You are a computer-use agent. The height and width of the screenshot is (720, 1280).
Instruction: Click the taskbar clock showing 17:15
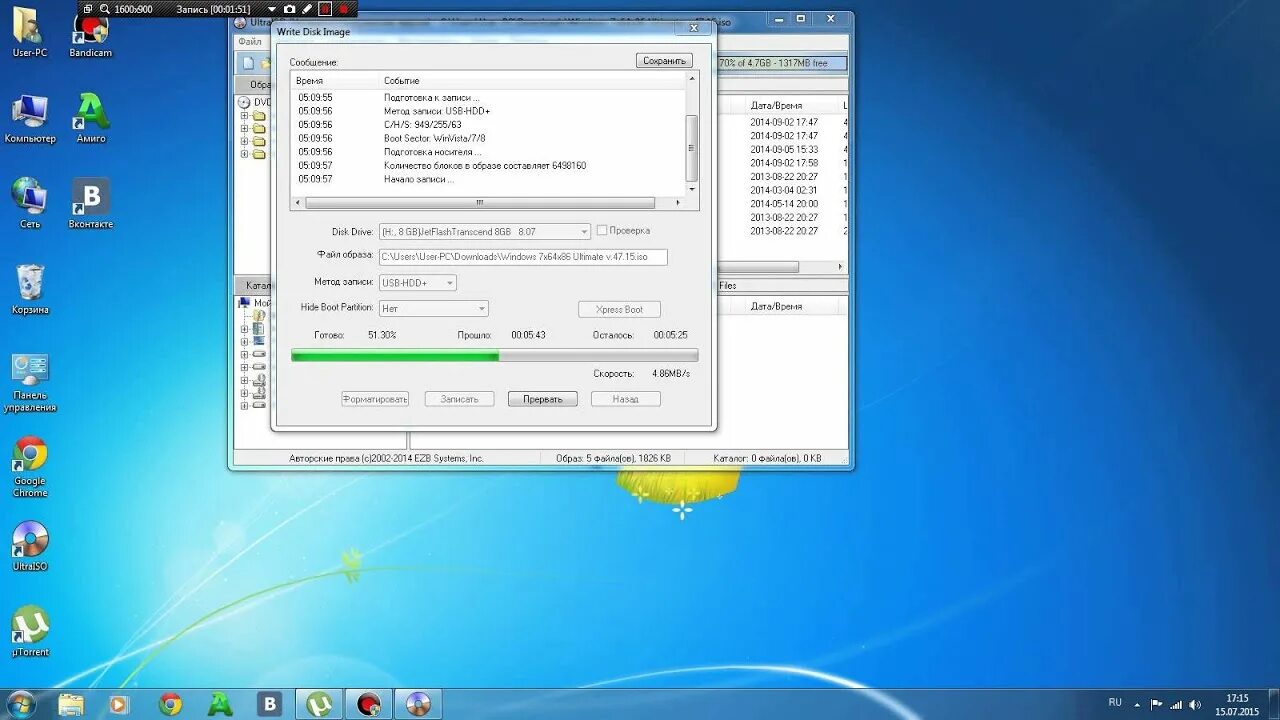click(1237, 705)
